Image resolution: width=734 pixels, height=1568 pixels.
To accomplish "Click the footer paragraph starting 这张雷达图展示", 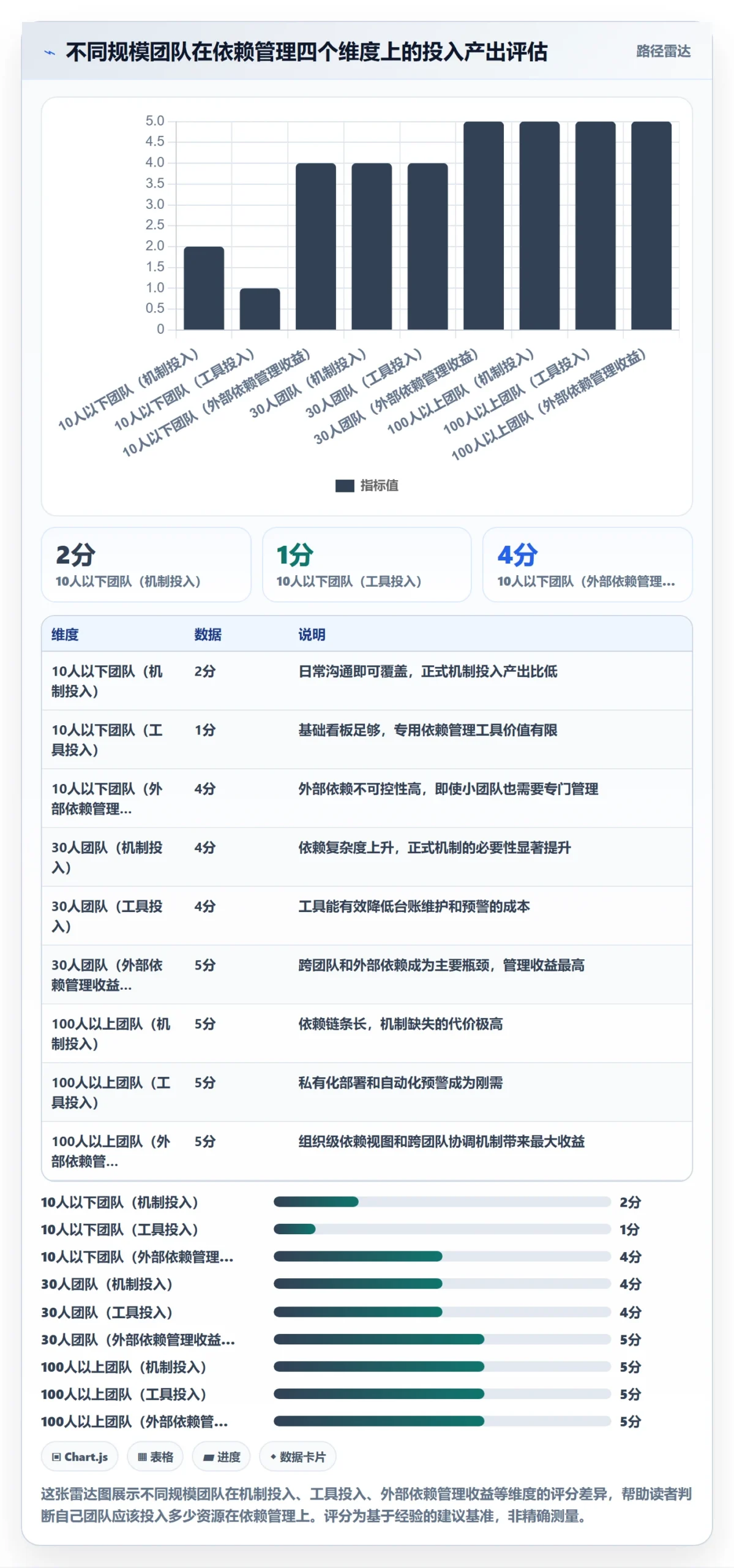I will (366, 1504).
